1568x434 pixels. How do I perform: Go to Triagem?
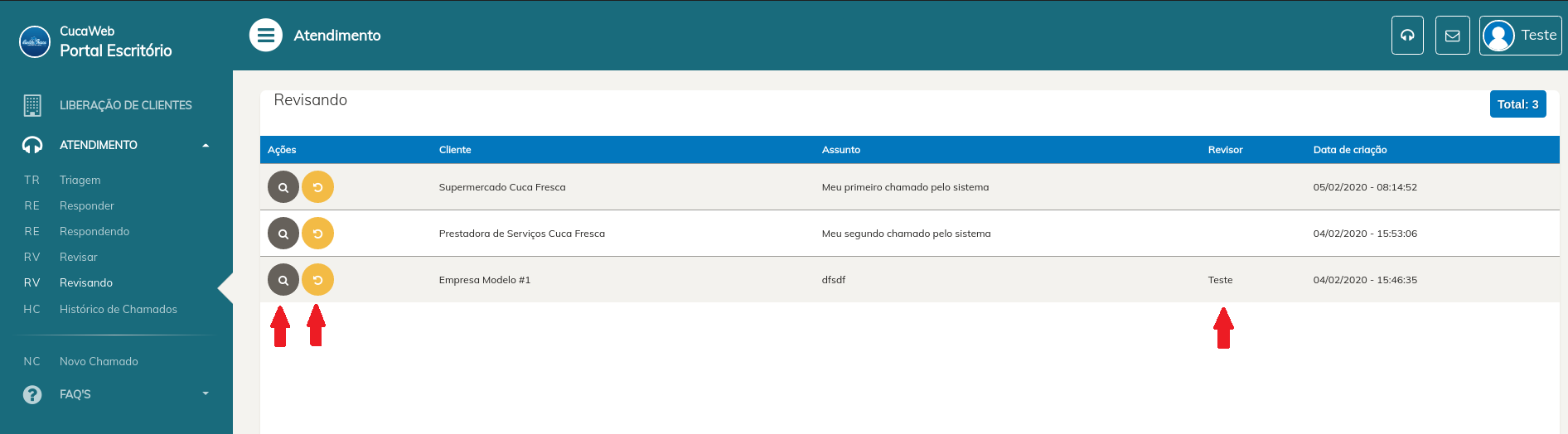point(80,180)
